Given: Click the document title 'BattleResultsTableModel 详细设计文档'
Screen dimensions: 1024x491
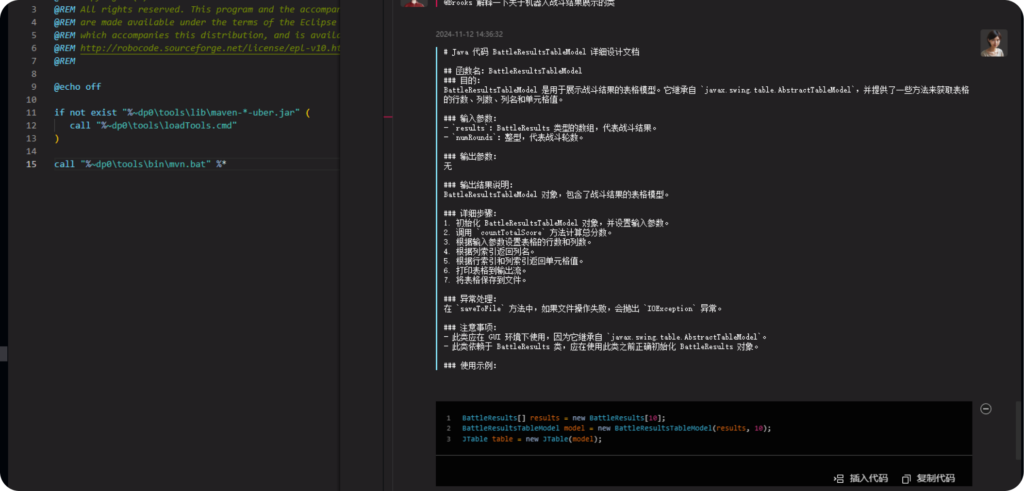Looking at the screenshot, I should [559, 50].
